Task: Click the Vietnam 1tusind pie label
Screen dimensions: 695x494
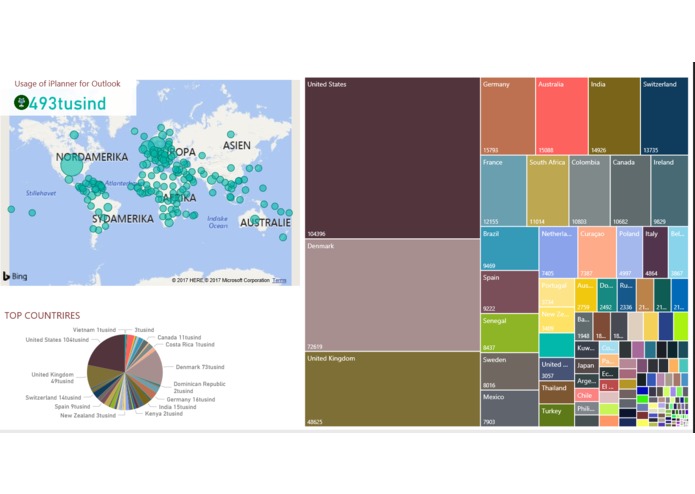Action: pyautogui.click(x=94, y=330)
